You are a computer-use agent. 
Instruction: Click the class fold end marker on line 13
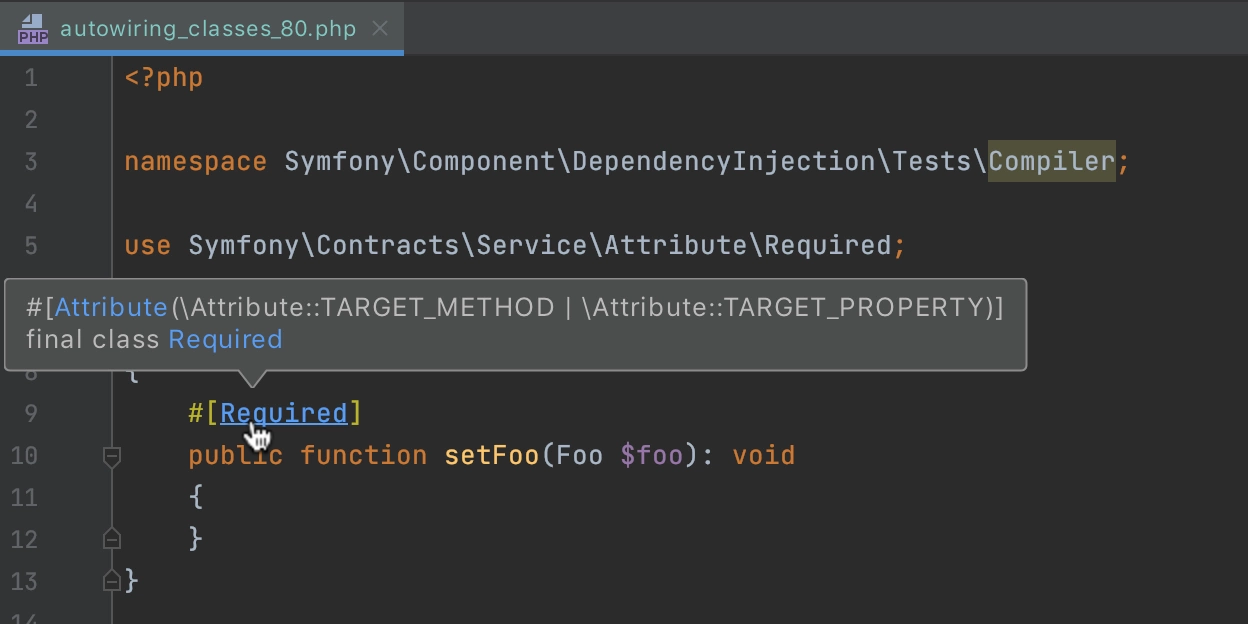click(112, 581)
